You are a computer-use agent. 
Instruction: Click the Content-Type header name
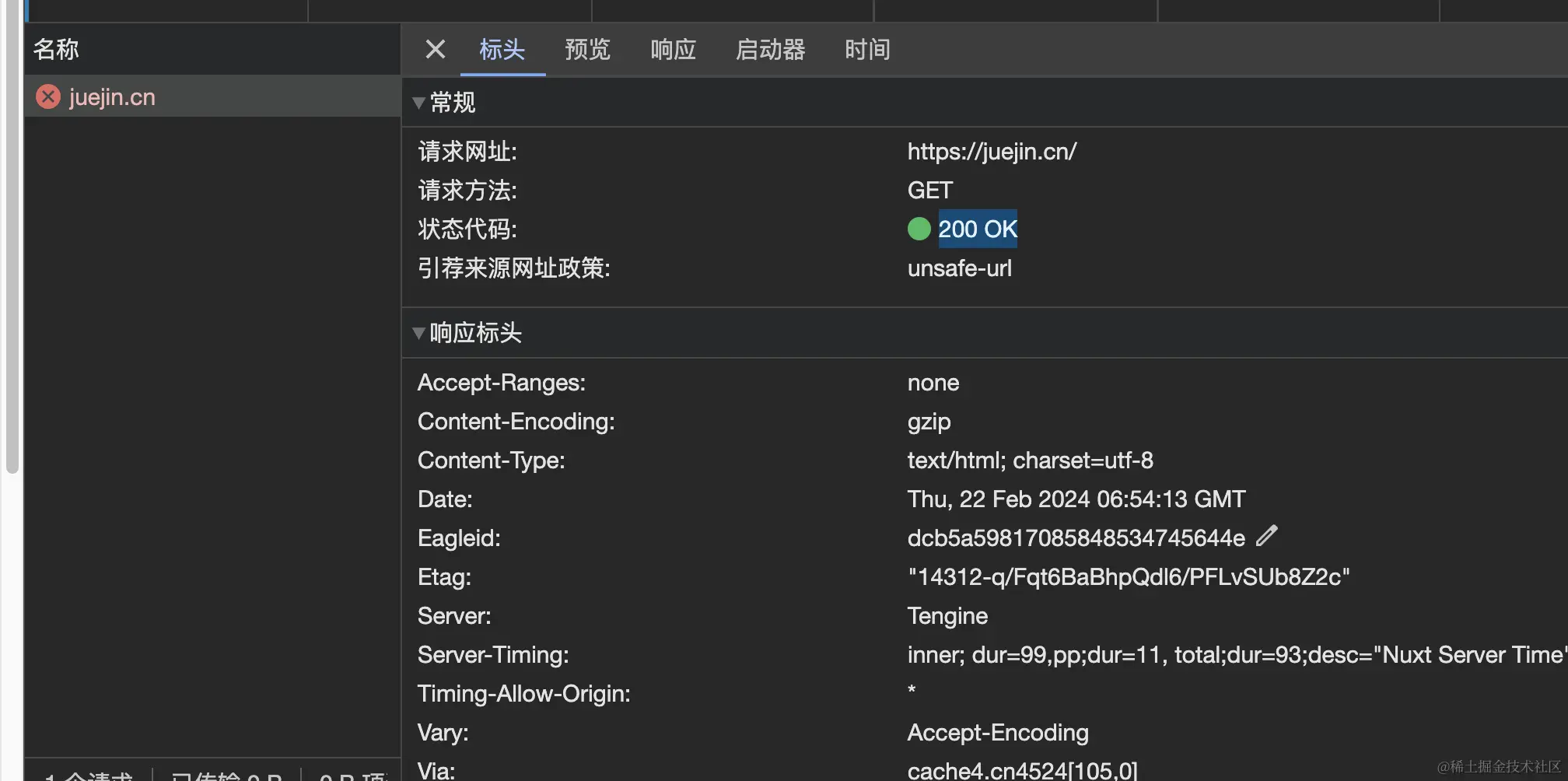click(492, 461)
